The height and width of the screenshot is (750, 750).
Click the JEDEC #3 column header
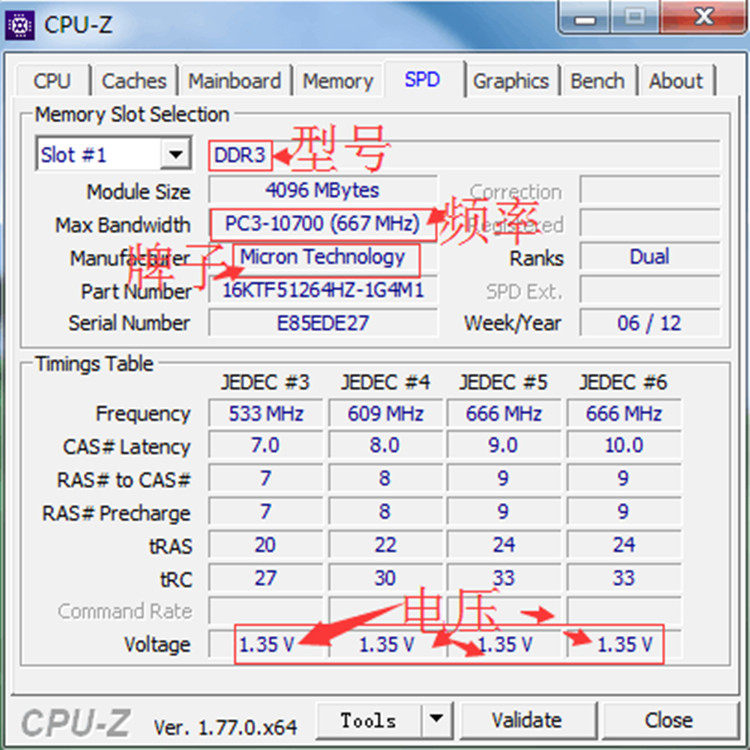[x=265, y=382]
